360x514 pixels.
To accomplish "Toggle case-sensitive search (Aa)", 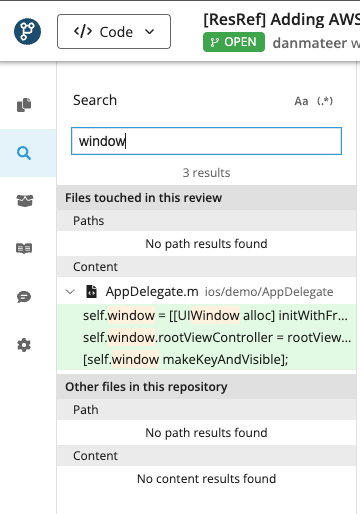I will (301, 101).
